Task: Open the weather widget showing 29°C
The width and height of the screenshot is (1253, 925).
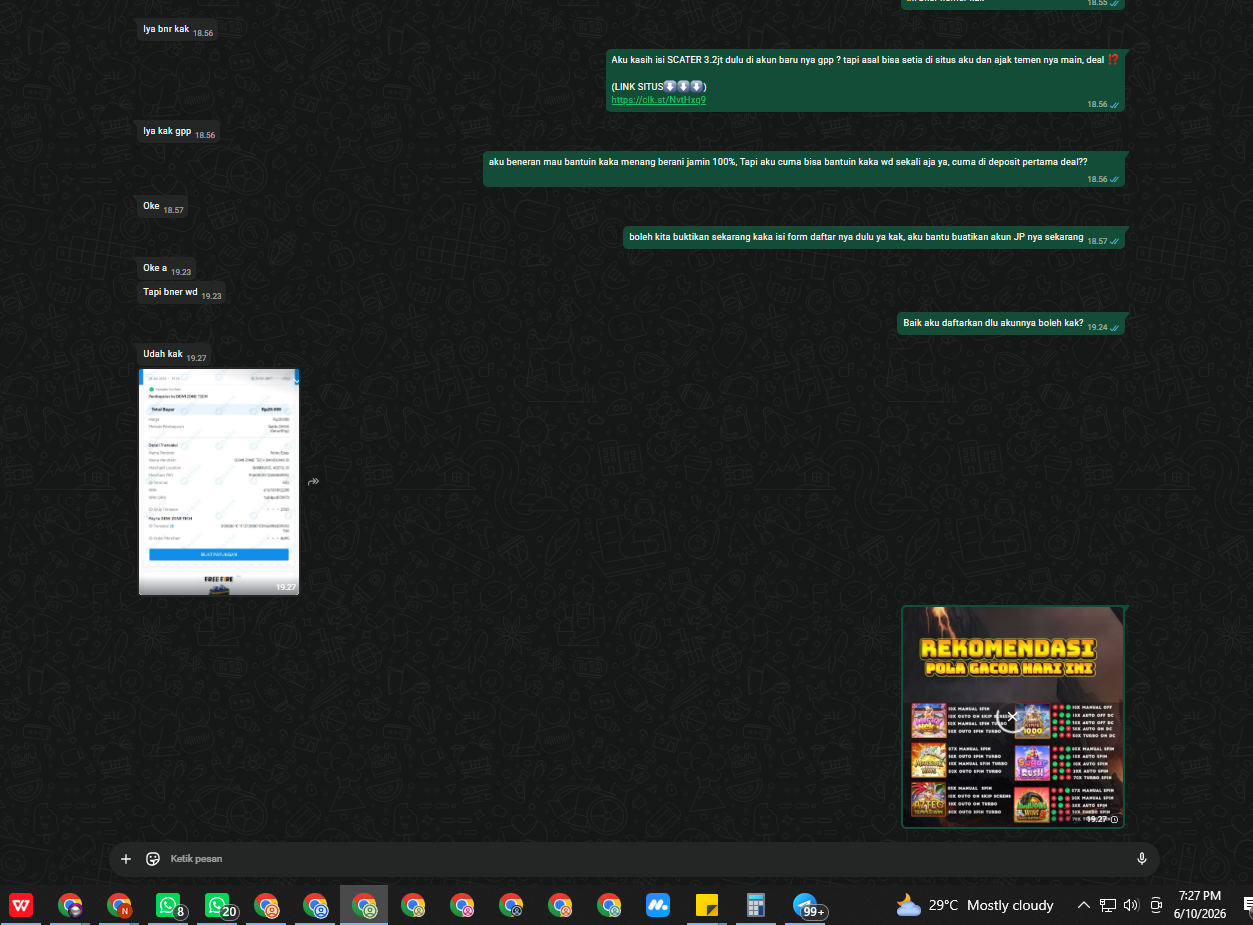Action: point(975,906)
